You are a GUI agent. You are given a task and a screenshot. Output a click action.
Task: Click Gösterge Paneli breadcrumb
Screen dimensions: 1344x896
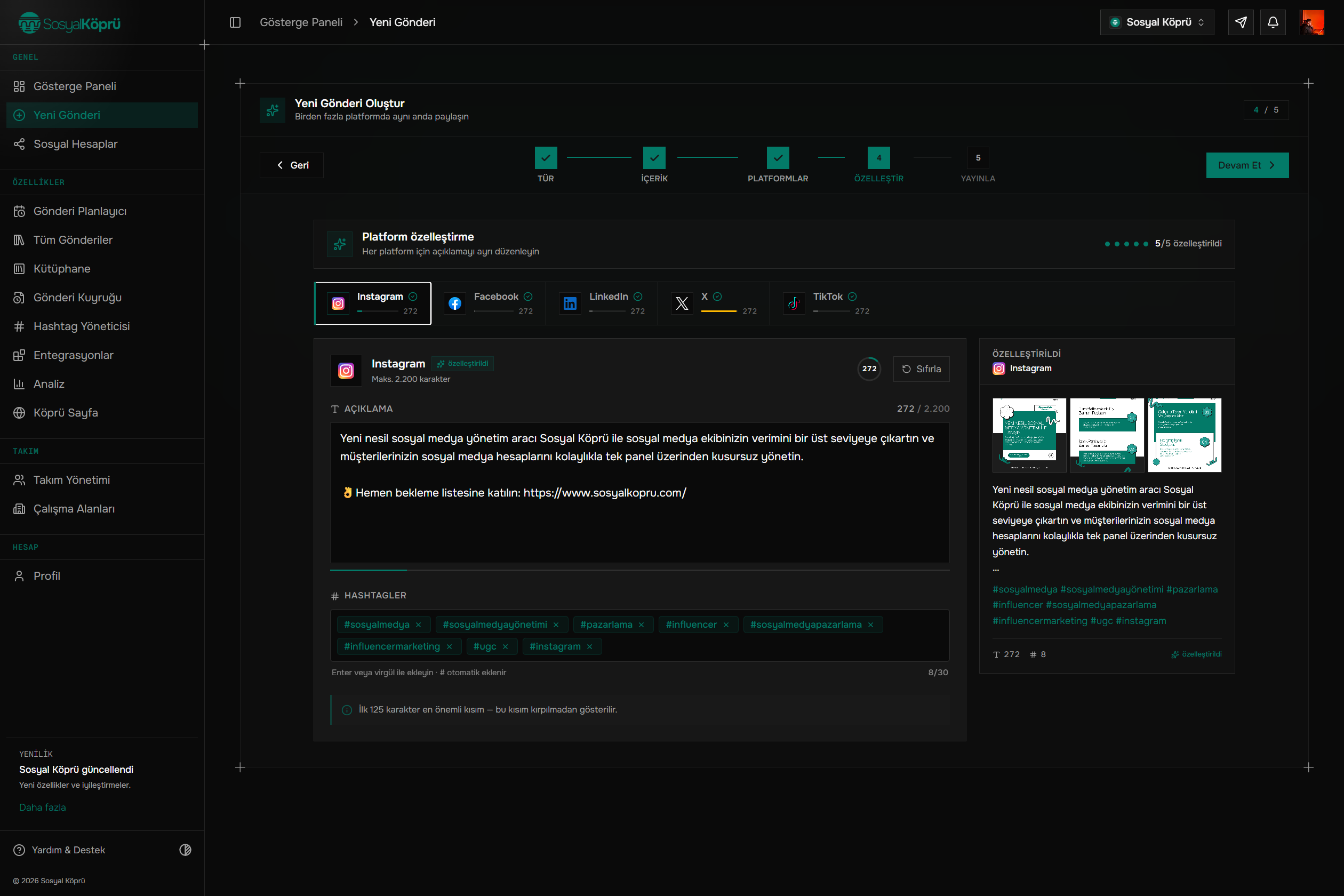(x=301, y=22)
